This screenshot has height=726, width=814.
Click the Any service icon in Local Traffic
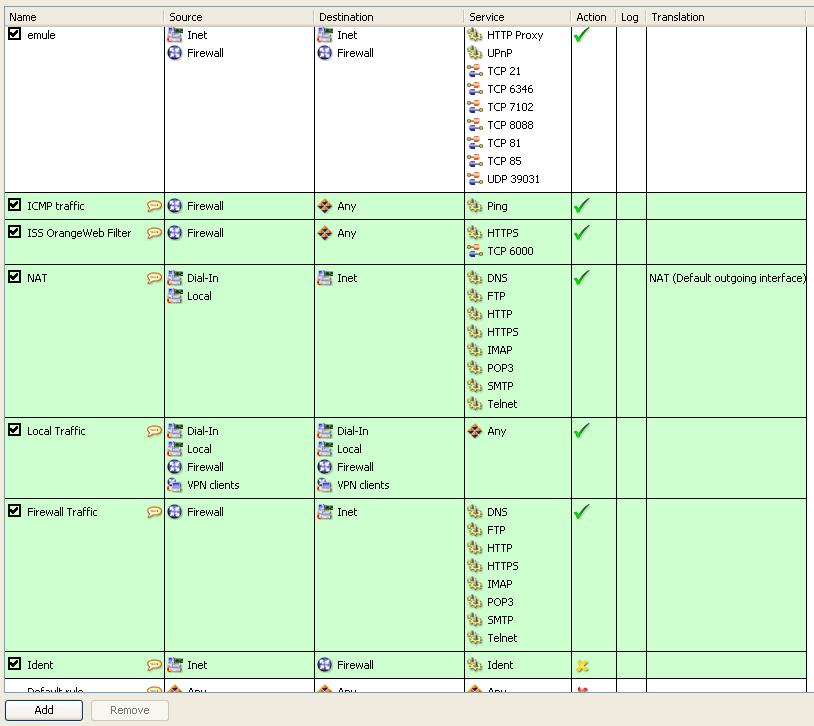tap(474, 431)
